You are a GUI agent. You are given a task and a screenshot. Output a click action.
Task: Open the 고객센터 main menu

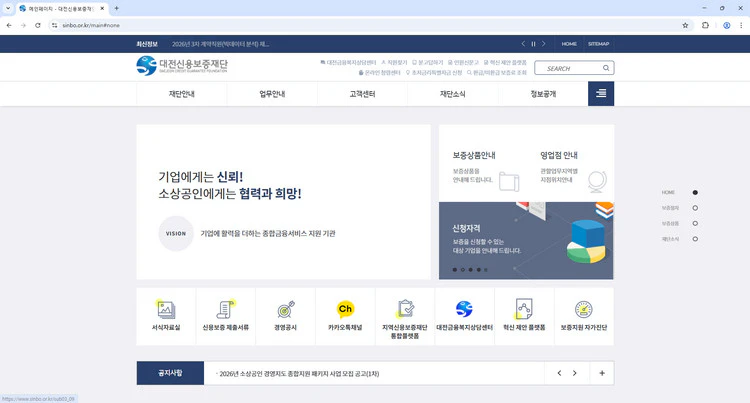pos(363,94)
